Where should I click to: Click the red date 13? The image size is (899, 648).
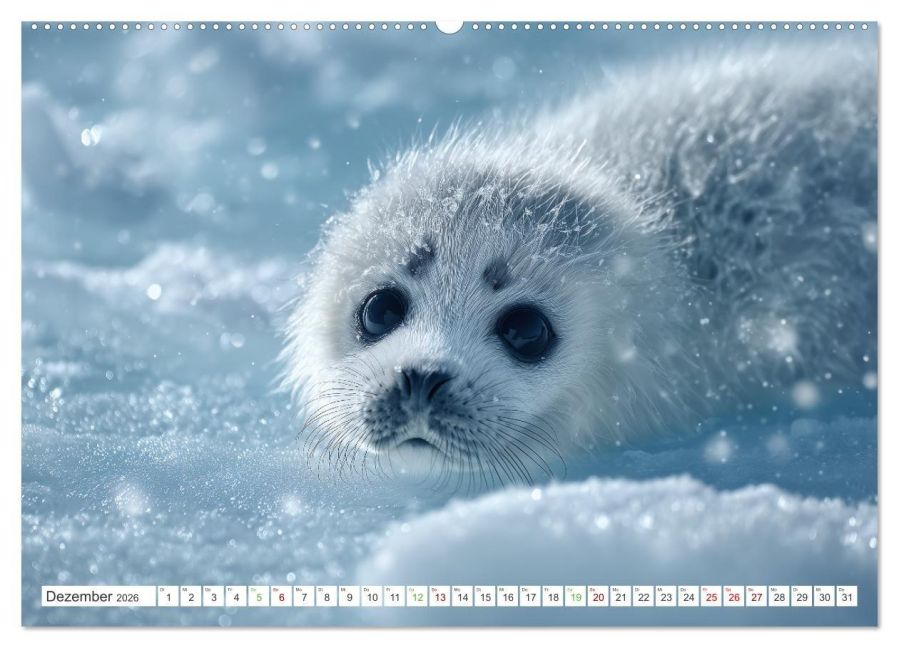tap(440, 596)
